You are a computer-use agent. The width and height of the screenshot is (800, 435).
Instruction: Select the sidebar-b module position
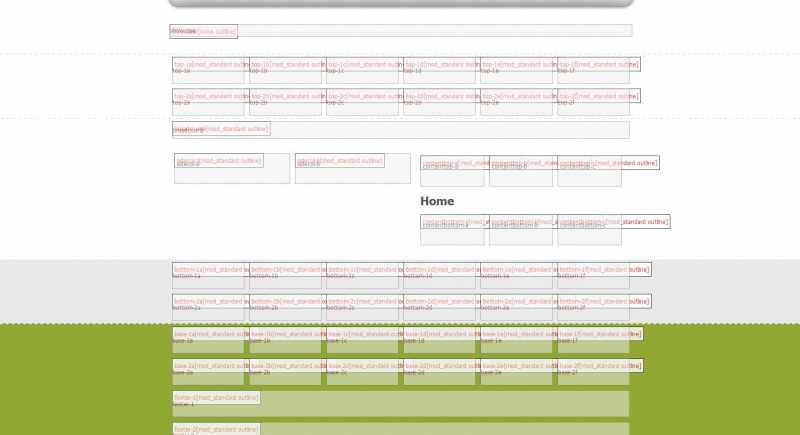[x=352, y=168]
